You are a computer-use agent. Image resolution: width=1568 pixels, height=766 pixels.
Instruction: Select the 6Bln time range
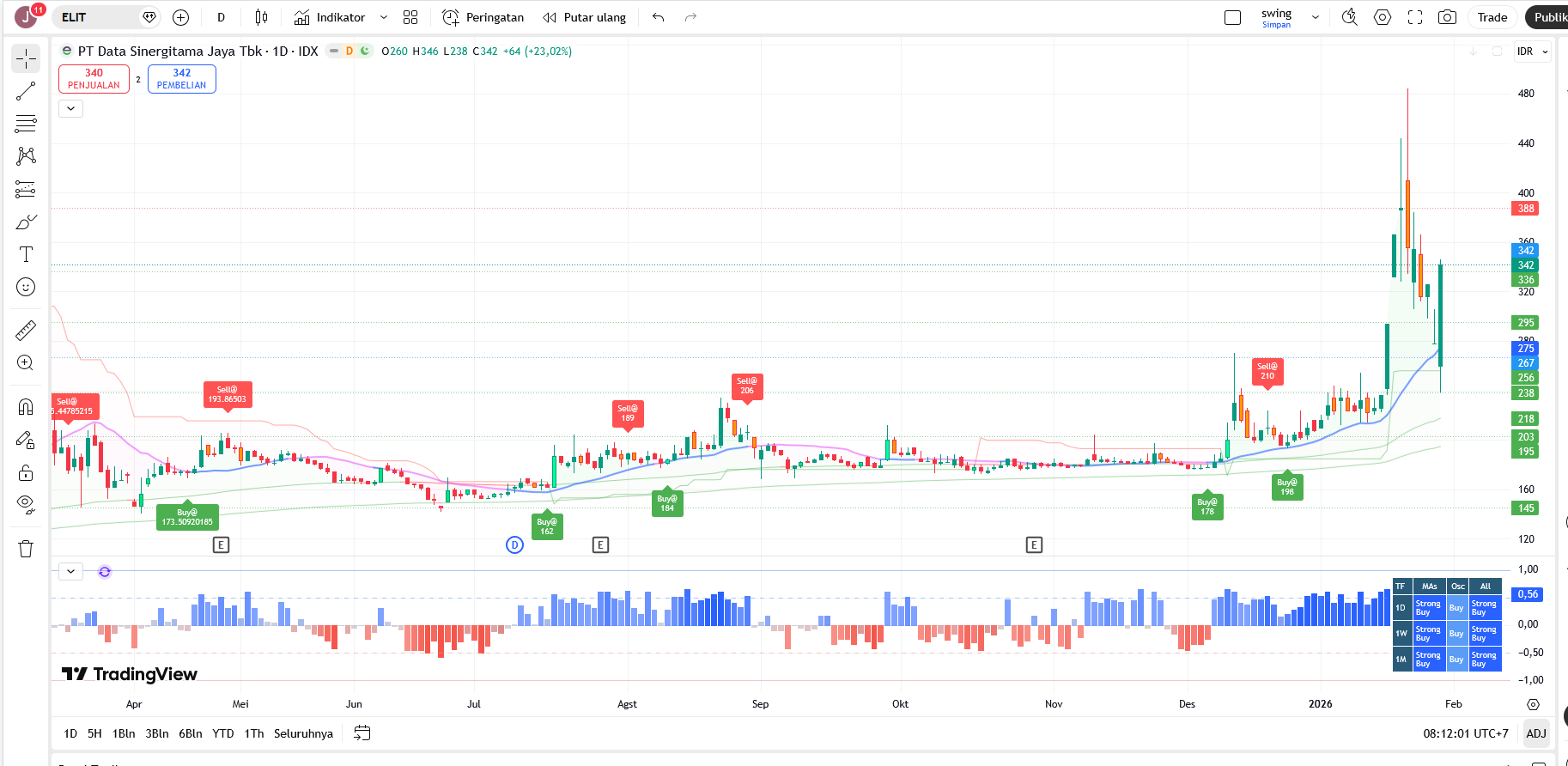(191, 733)
